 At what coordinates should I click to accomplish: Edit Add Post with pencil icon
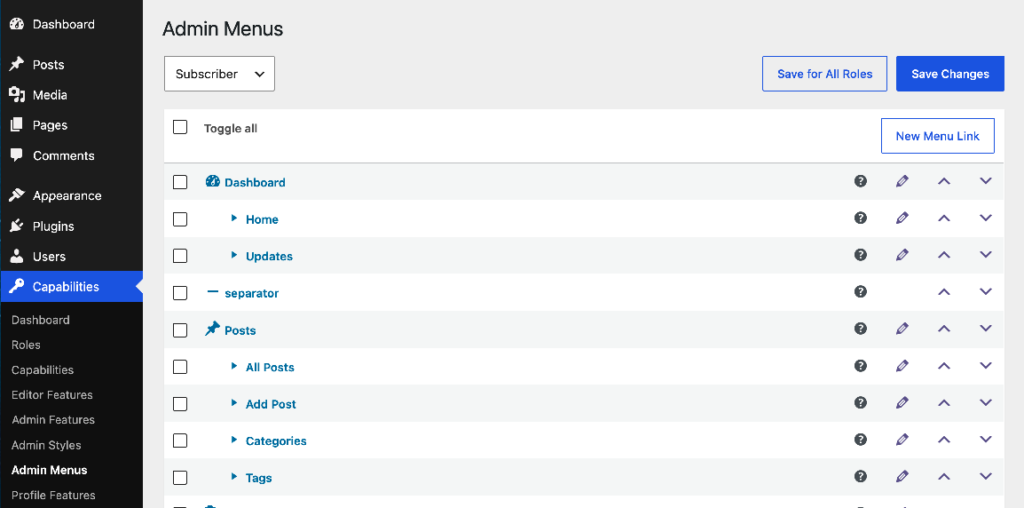902,402
